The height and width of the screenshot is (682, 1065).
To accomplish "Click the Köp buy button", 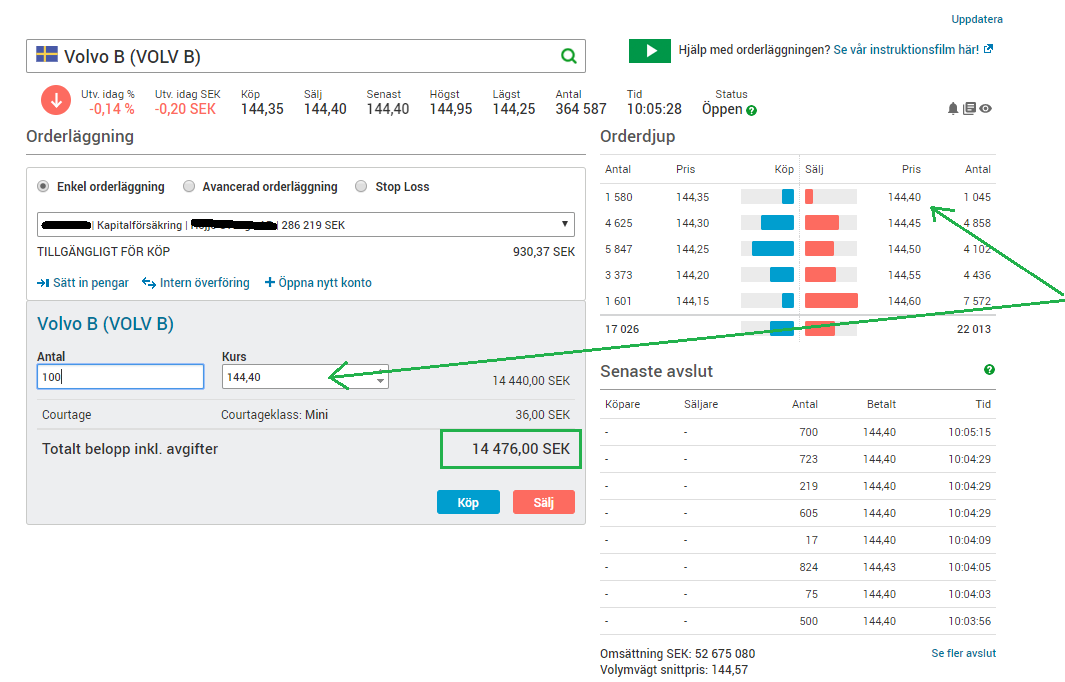I will [x=468, y=502].
